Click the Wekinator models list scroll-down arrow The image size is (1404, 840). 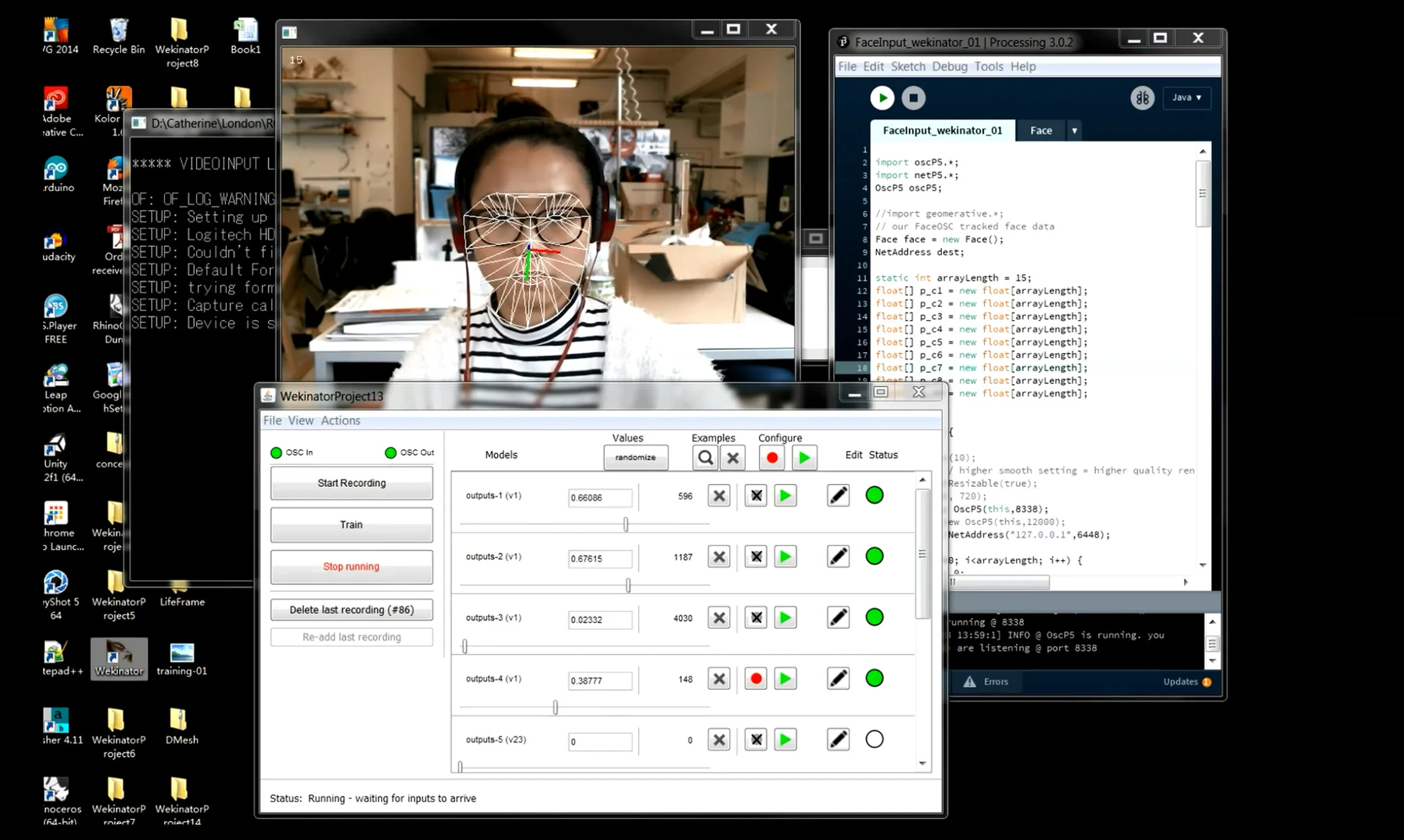(922, 764)
